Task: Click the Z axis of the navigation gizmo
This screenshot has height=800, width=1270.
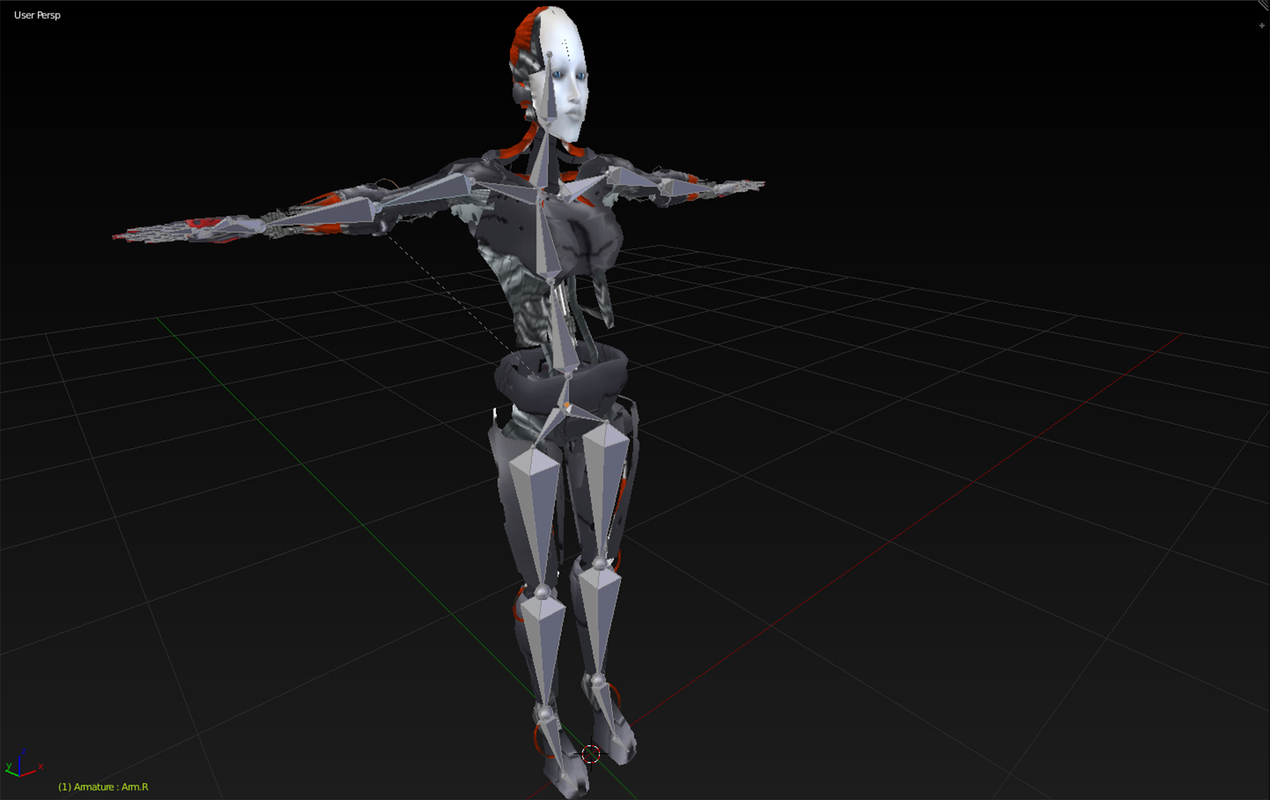Action: coord(22,757)
